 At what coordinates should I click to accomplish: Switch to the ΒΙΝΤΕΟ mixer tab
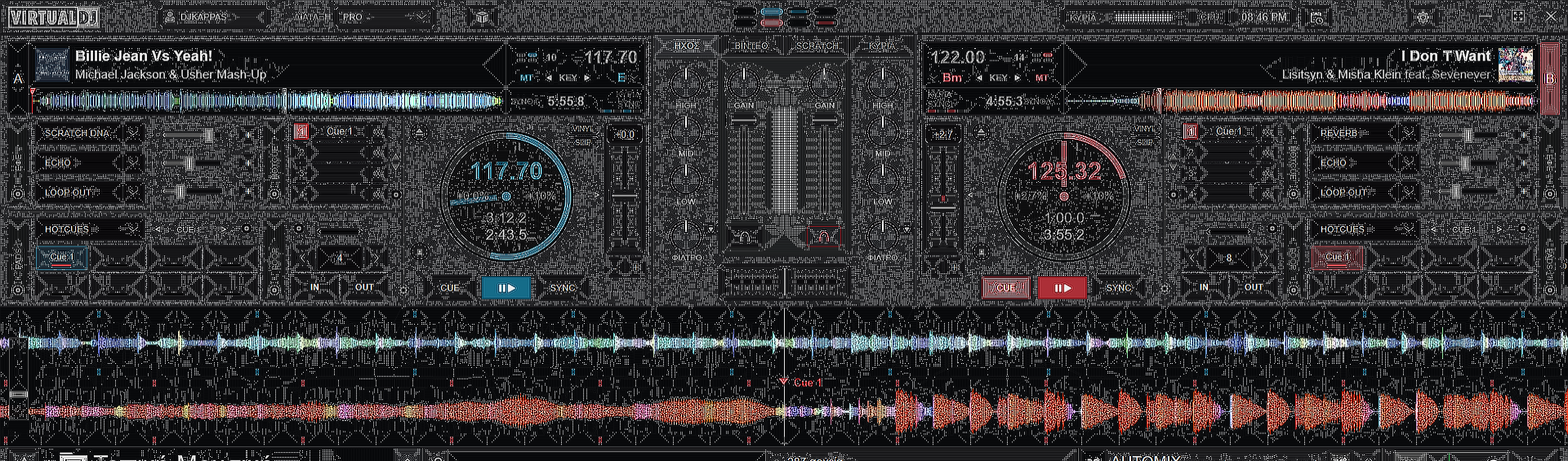tap(751, 47)
